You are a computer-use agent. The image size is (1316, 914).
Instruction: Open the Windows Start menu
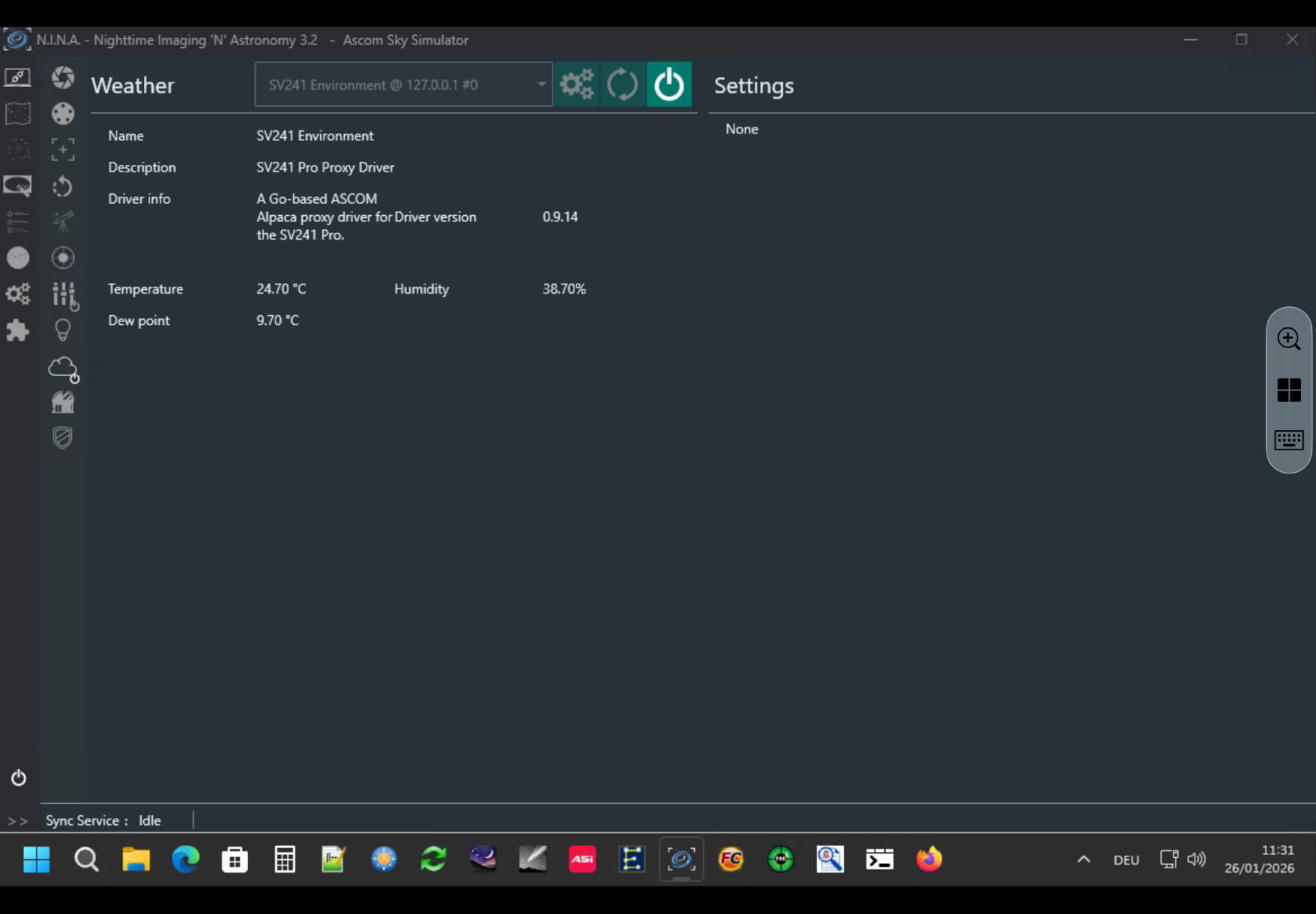(36, 859)
